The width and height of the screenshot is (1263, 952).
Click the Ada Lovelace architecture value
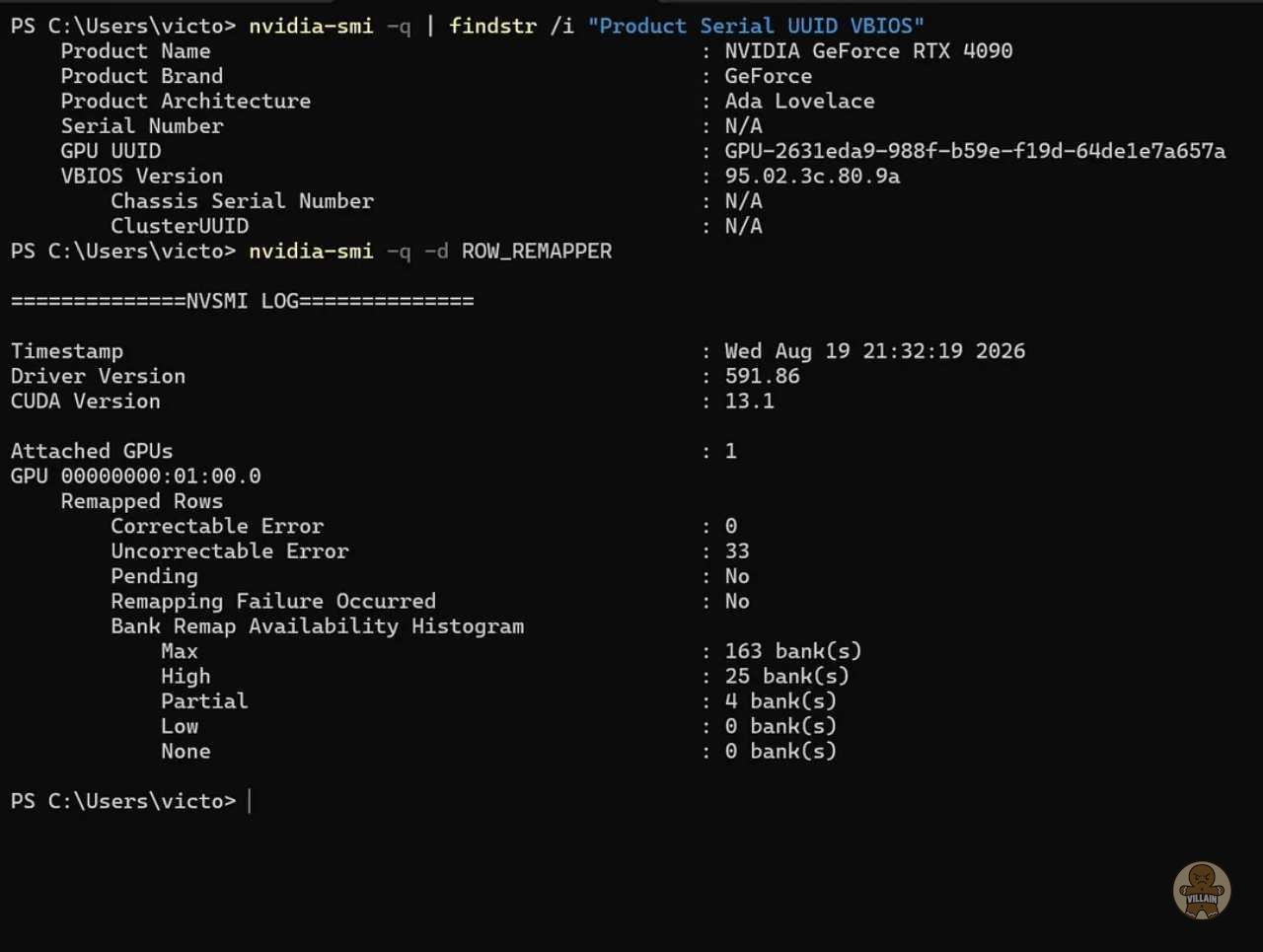click(799, 101)
